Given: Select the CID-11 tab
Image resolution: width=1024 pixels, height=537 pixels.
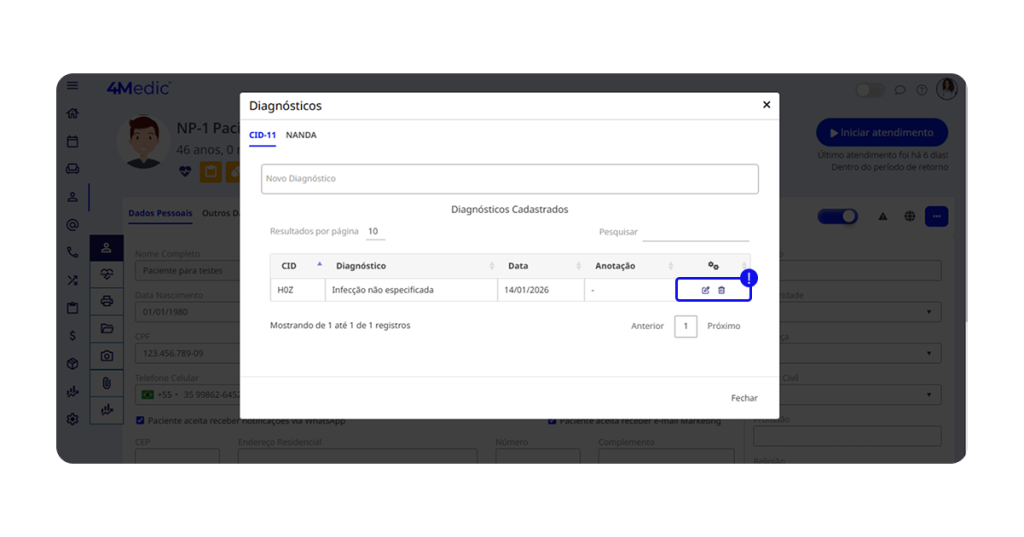Looking at the screenshot, I should [x=262, y=135].
